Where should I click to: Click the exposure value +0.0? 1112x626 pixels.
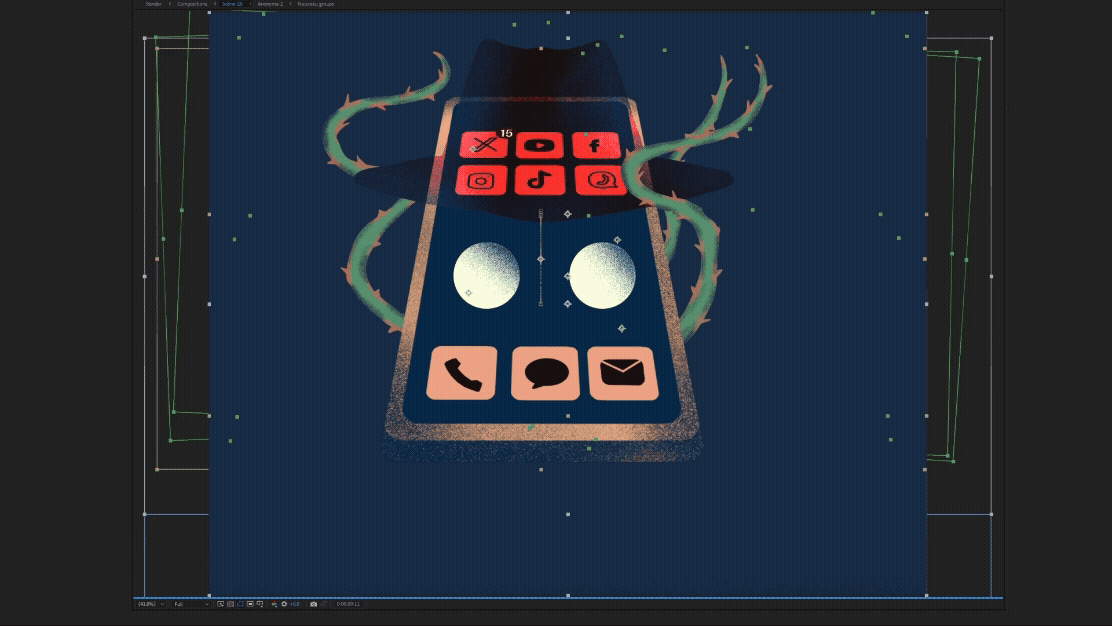pyautogui.click(x=295, y=604)
